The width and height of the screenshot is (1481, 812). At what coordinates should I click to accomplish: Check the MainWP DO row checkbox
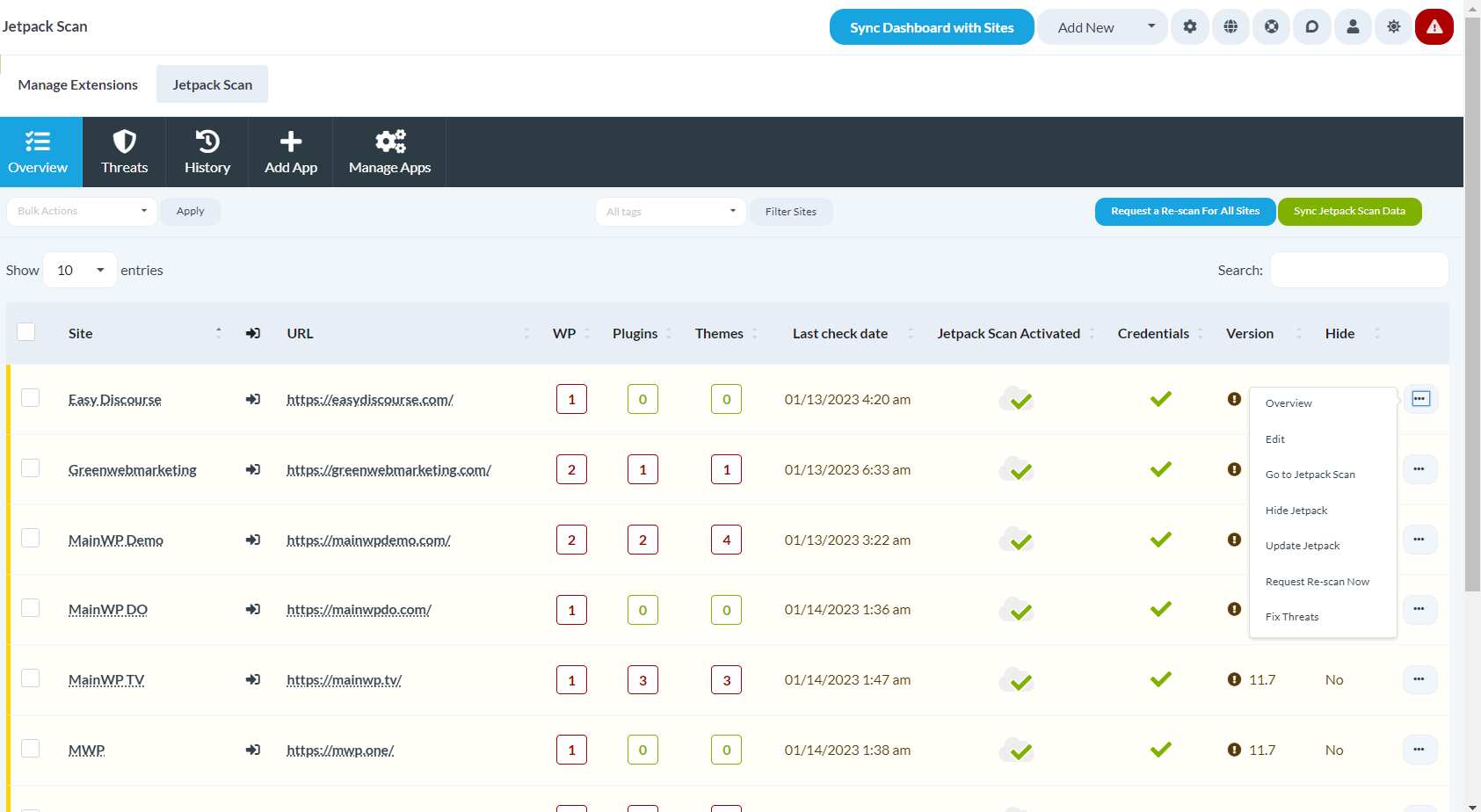coord(31,608)
